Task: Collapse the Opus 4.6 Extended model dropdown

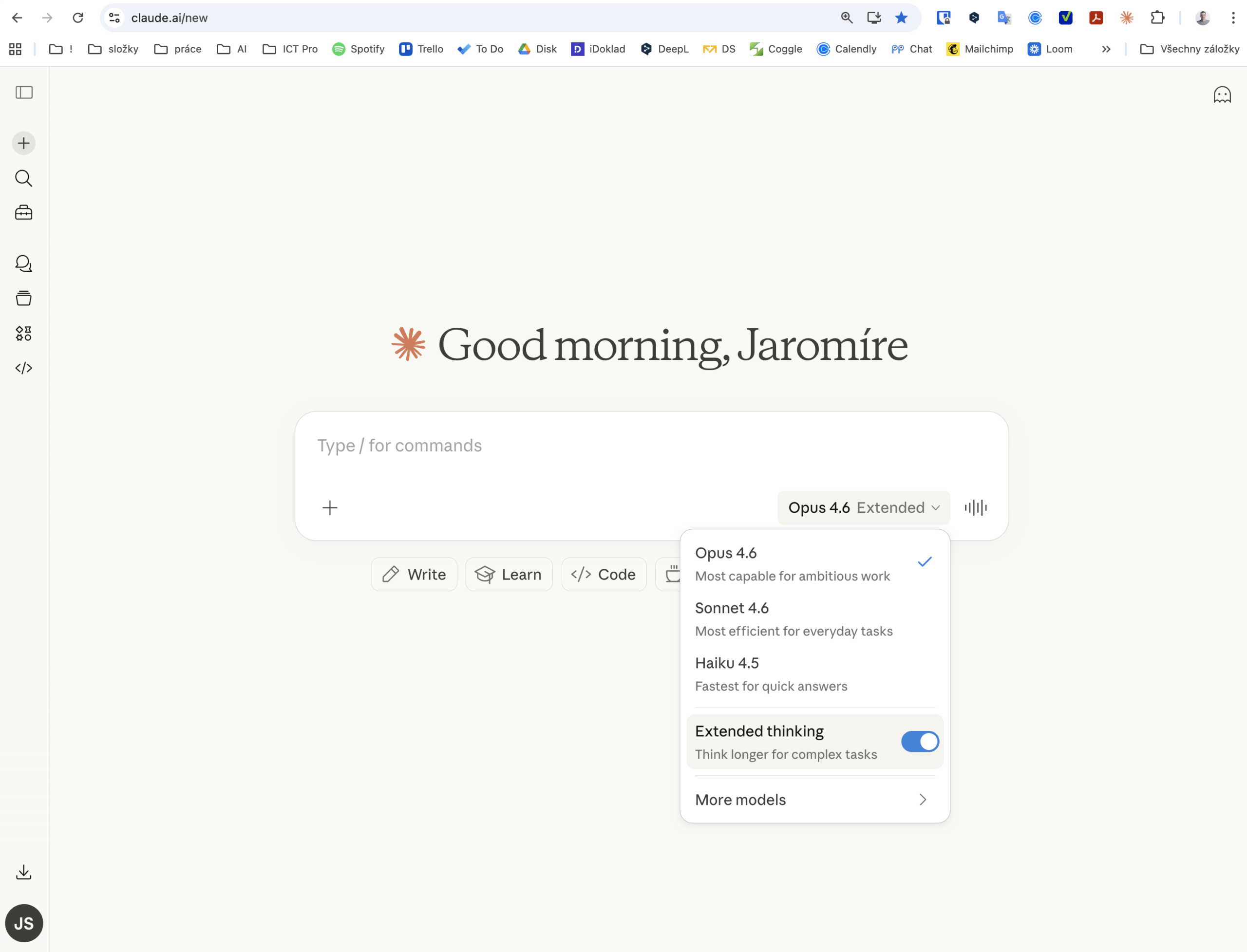Action: pyautogui.click(x=863, y=508)
